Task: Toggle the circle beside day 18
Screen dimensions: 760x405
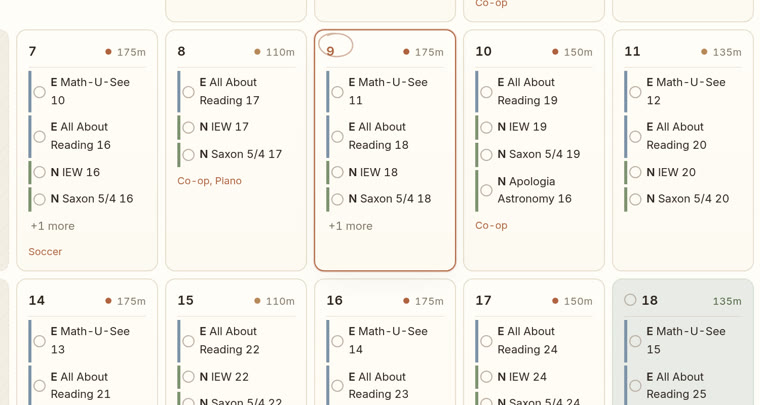Action: (630, 300)
